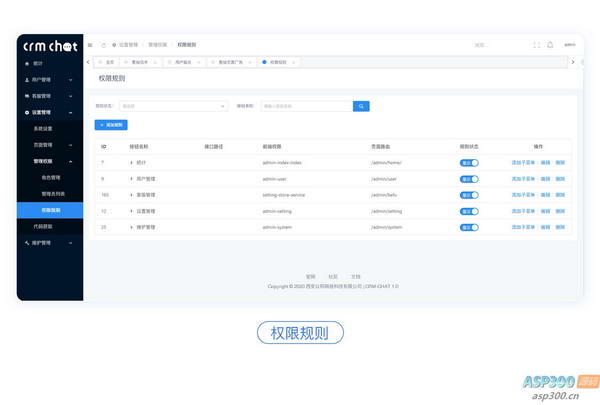This screenshot has height=405, width=600.
Task: Click the gear icon for 设置管理 in sidebar
Action: coord(27,113)
